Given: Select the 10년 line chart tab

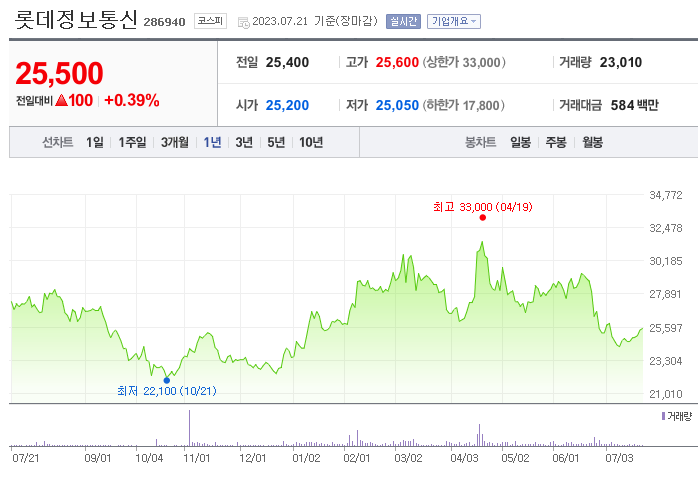Looking at the screenshot, I should pos(311,142).
